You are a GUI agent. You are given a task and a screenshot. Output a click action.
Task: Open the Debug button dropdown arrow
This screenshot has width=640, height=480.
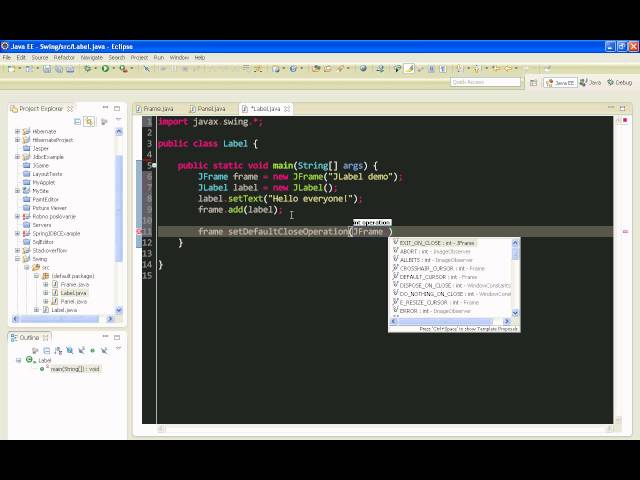point(95,69)
